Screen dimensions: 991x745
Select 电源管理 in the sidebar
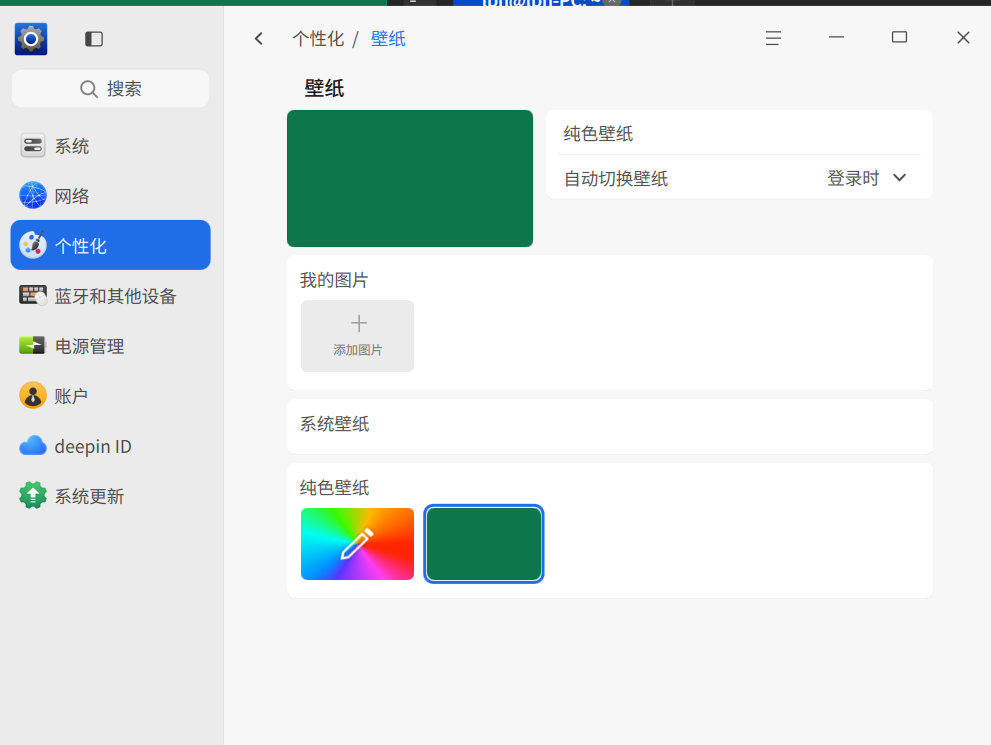111,346
